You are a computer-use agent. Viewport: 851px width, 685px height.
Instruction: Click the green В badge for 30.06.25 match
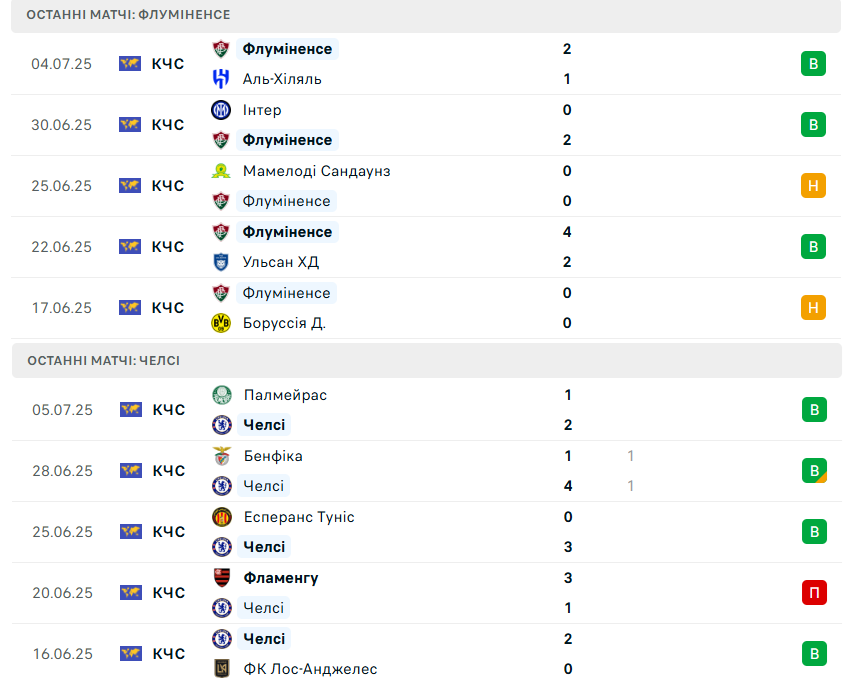(x=813, y=124)
